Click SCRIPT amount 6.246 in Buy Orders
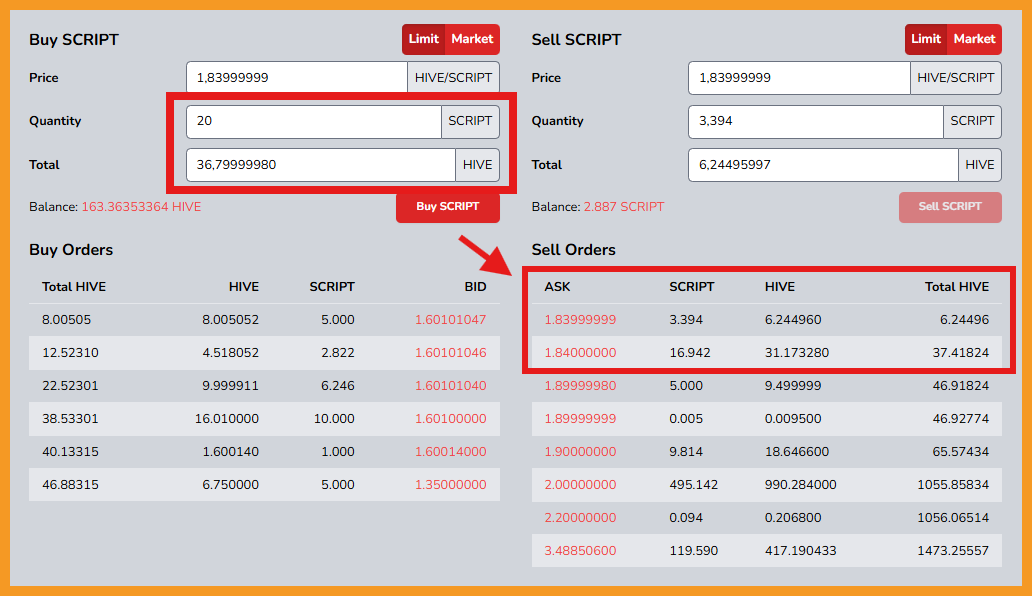The width and height of the screenshot is (1032, 596). (x=338, y=386)
